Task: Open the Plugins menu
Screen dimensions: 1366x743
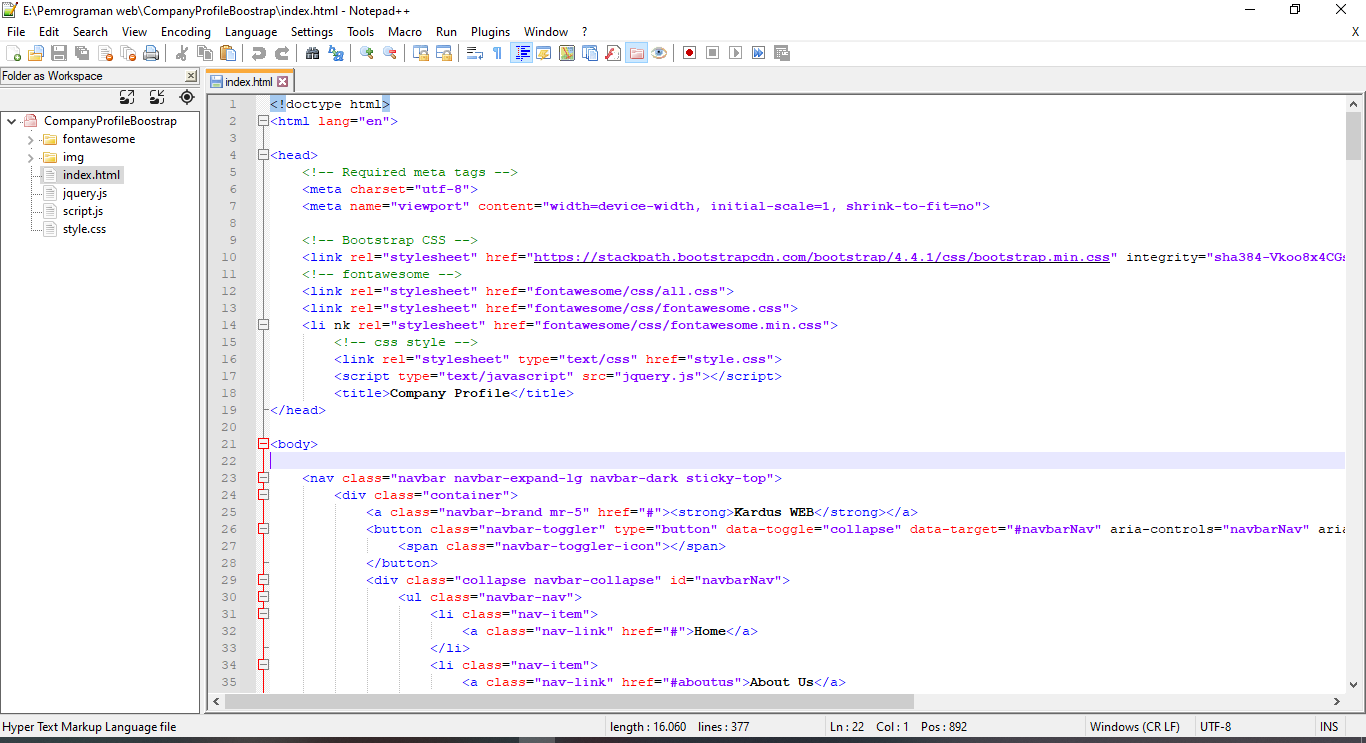Action: point(490,31)
